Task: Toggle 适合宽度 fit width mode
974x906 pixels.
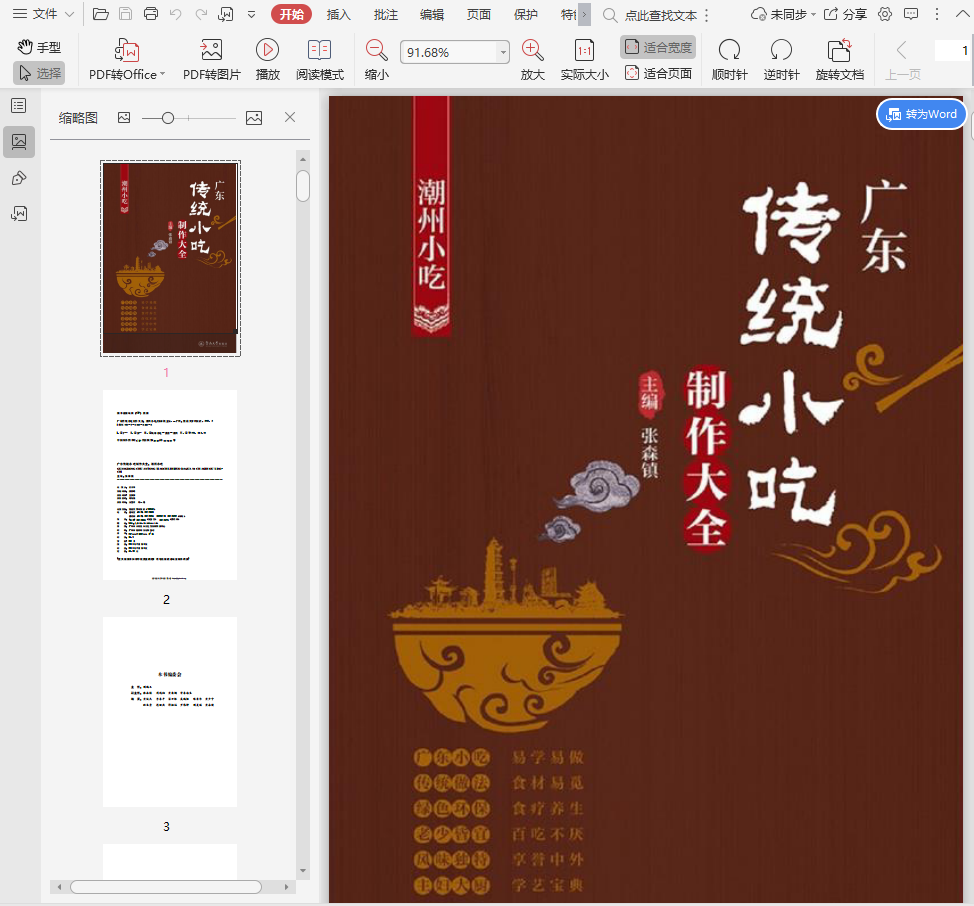Action: [658, 47]
